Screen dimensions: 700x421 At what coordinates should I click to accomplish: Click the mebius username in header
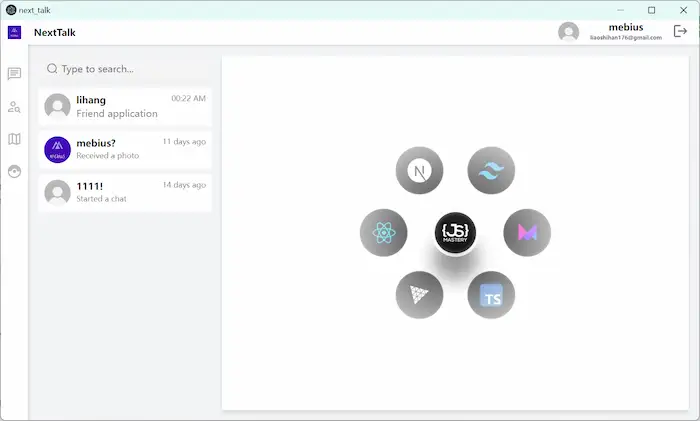[x=626, y=27]
